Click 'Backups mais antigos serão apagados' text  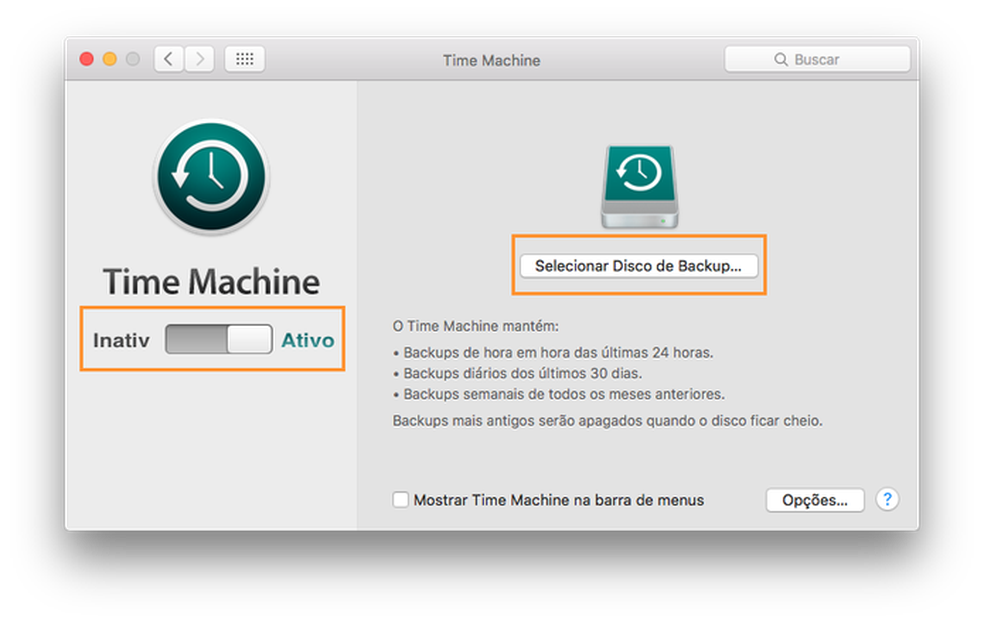pyautogui.click(x=607, y=420)
